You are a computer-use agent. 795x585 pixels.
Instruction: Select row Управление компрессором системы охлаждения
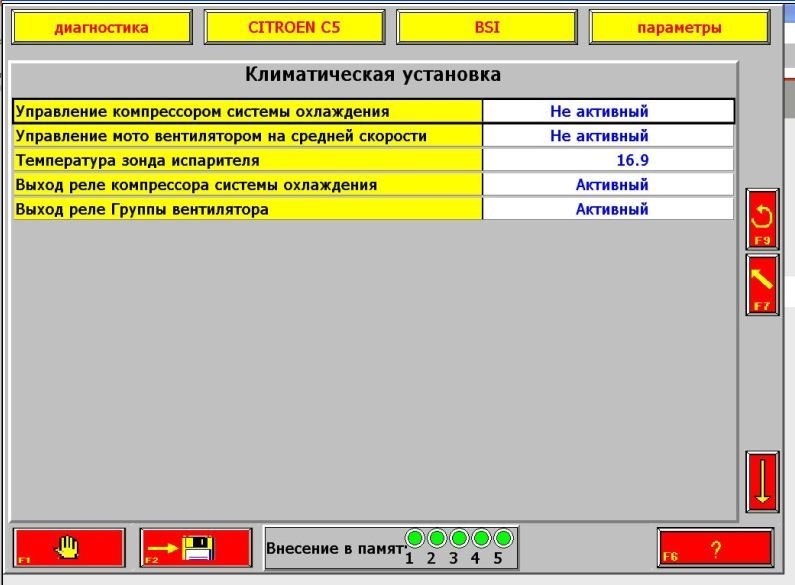click(x=248, y=111)
